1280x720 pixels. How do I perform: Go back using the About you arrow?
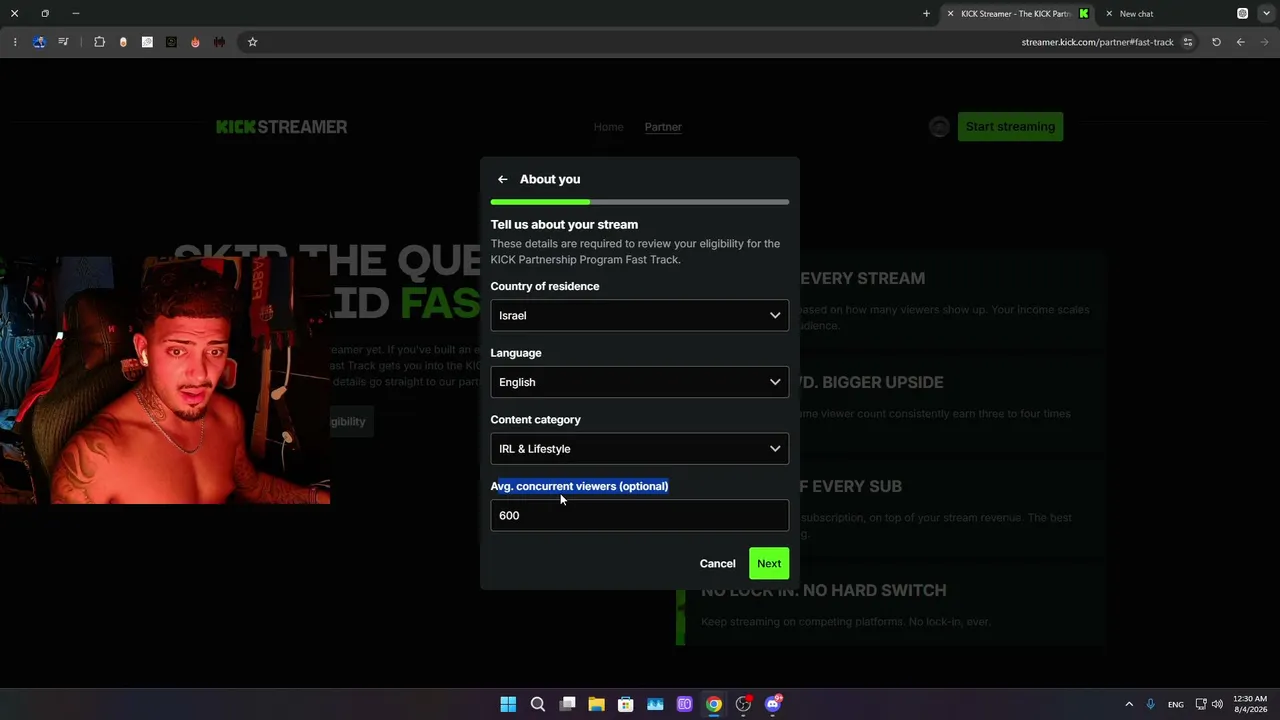coord(502,179)
